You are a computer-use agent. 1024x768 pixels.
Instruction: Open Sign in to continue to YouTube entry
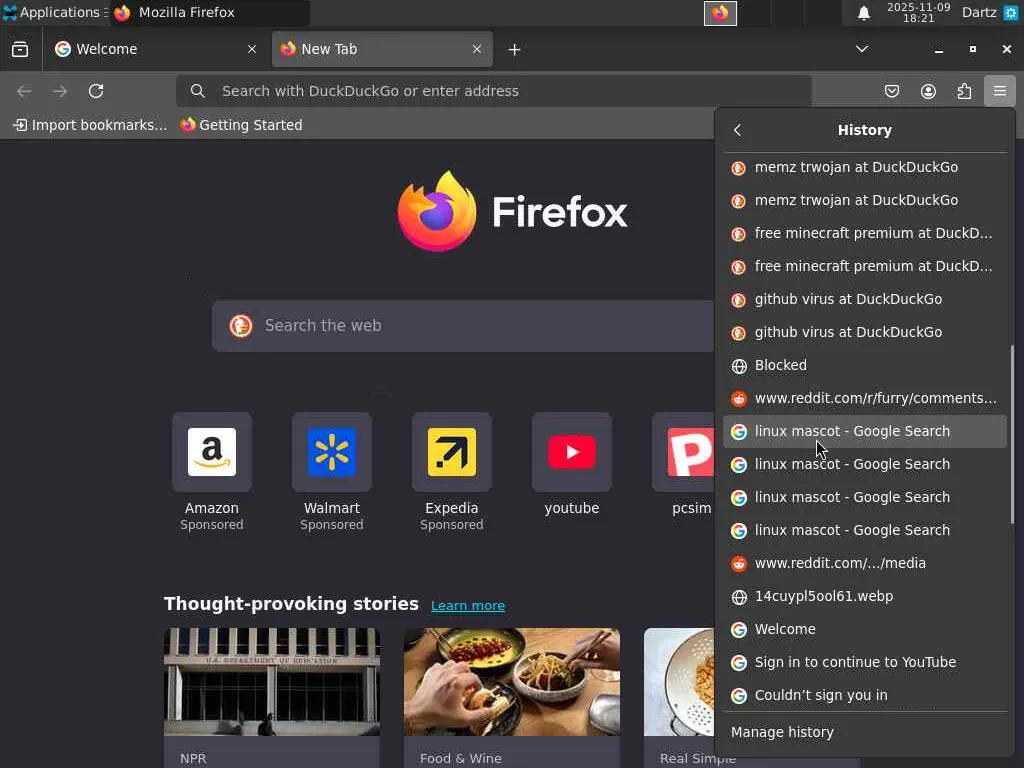[865, 662]
